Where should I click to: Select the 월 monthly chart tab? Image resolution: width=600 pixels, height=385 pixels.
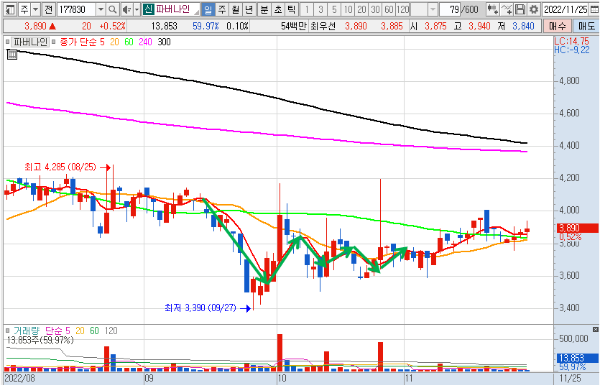coord(236,9)
